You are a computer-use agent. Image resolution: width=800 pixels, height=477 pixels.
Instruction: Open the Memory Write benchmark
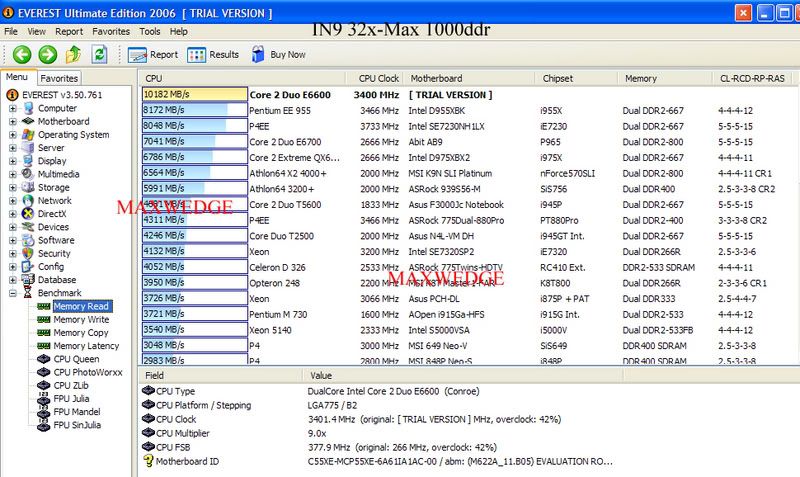[x=81, y=320]
